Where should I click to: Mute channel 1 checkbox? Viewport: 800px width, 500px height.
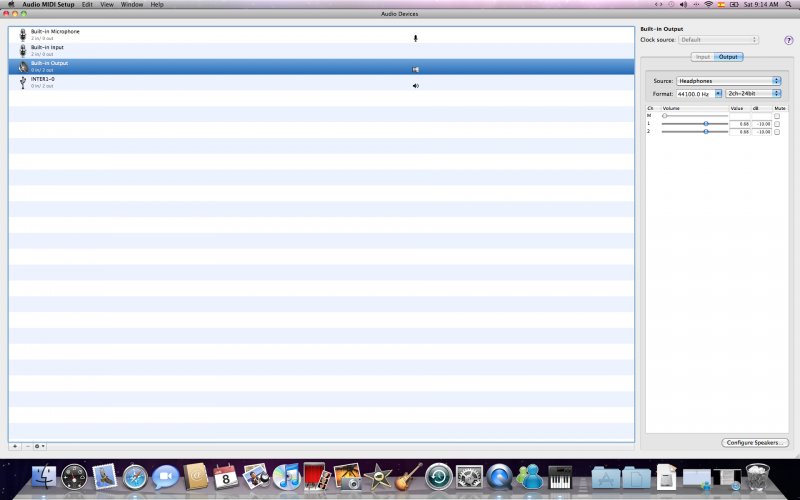point(777,124)
